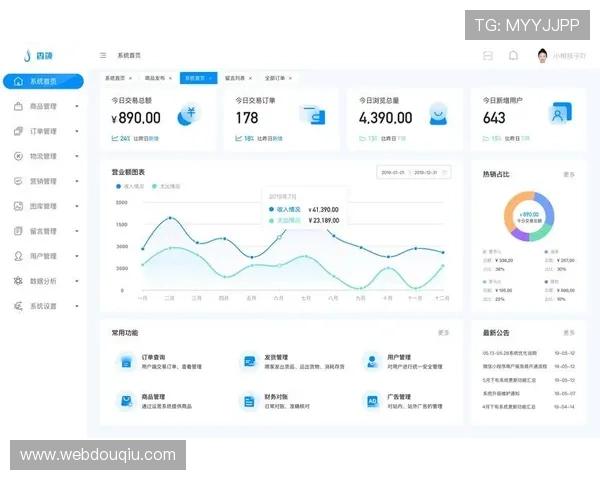Click the 发货管理 shortcut icon
Screen dimensions: 600x480
pyautogui.click(x=248, y=361)
